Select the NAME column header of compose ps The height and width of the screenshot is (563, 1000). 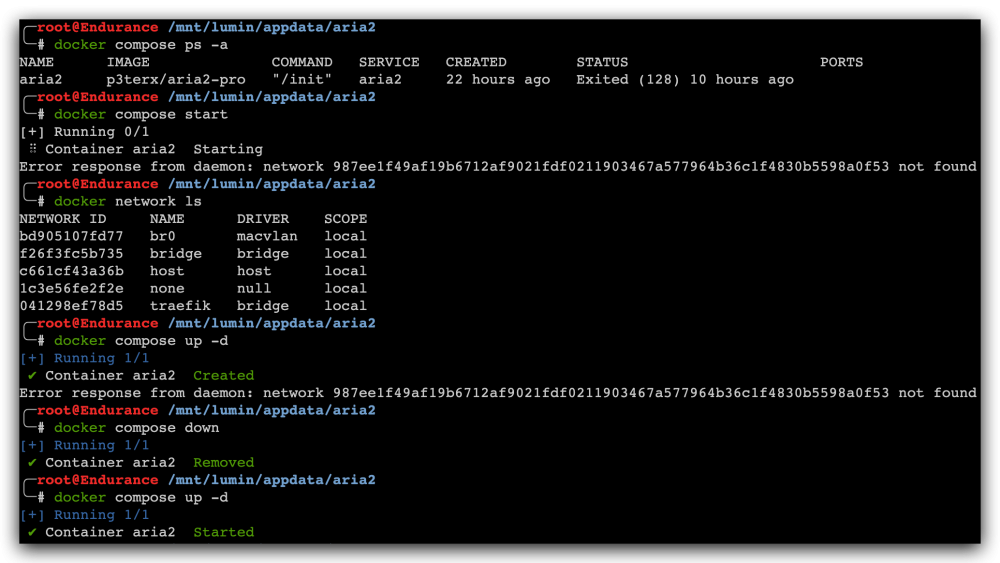click(36, 62)
